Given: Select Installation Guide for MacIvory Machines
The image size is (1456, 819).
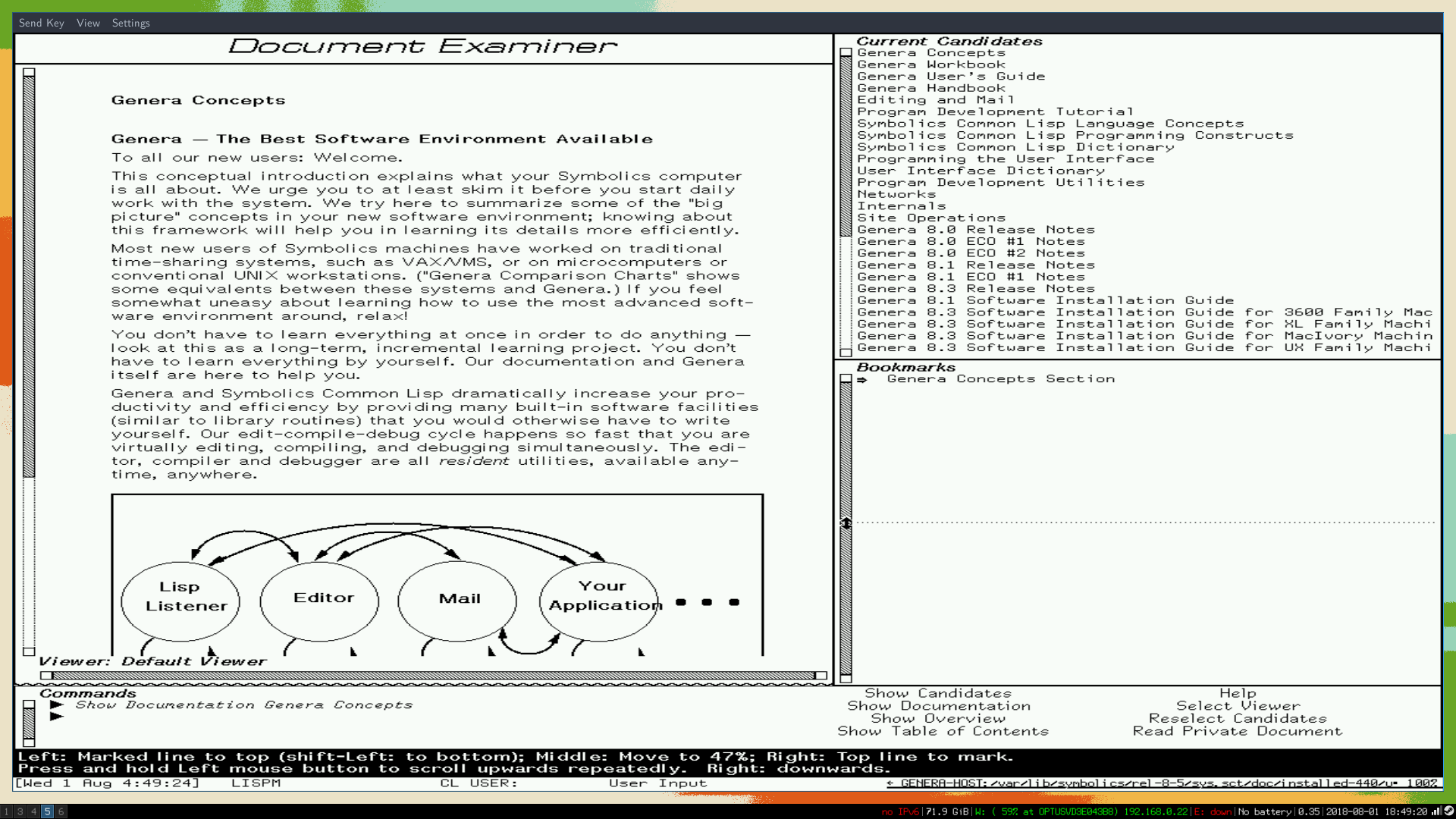Looking at the screenshot, I should (1145, 336).
